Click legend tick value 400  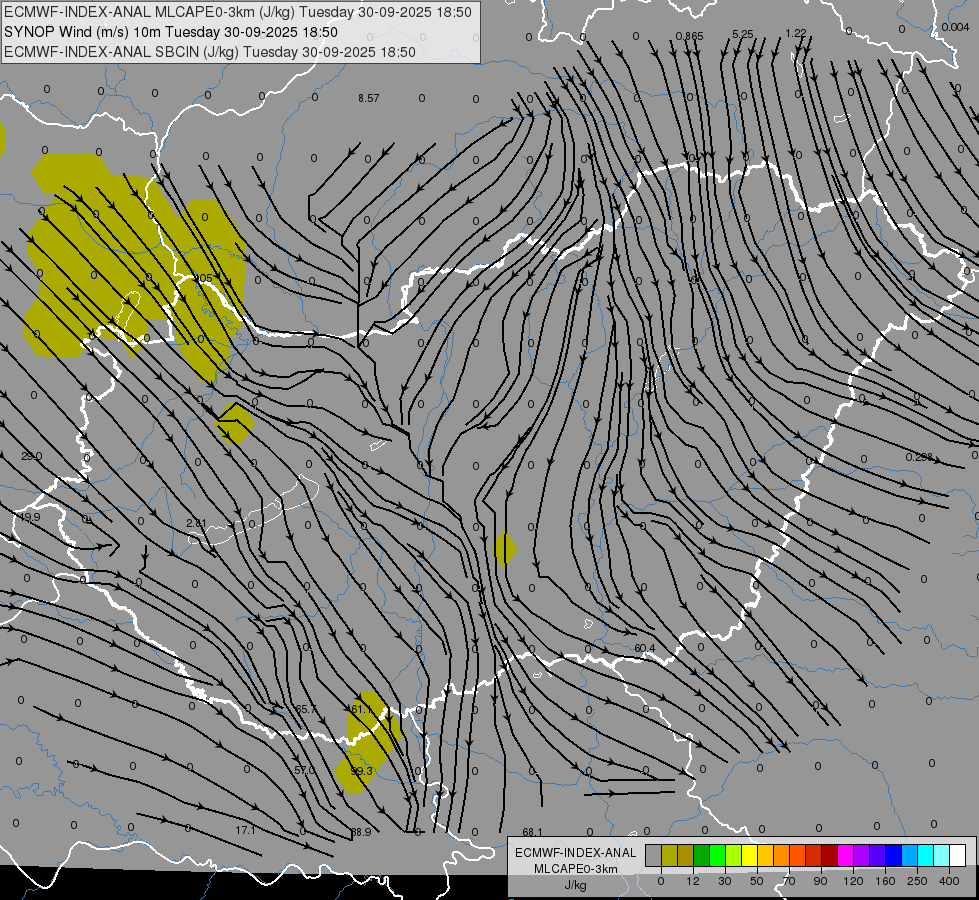(949, 881)
